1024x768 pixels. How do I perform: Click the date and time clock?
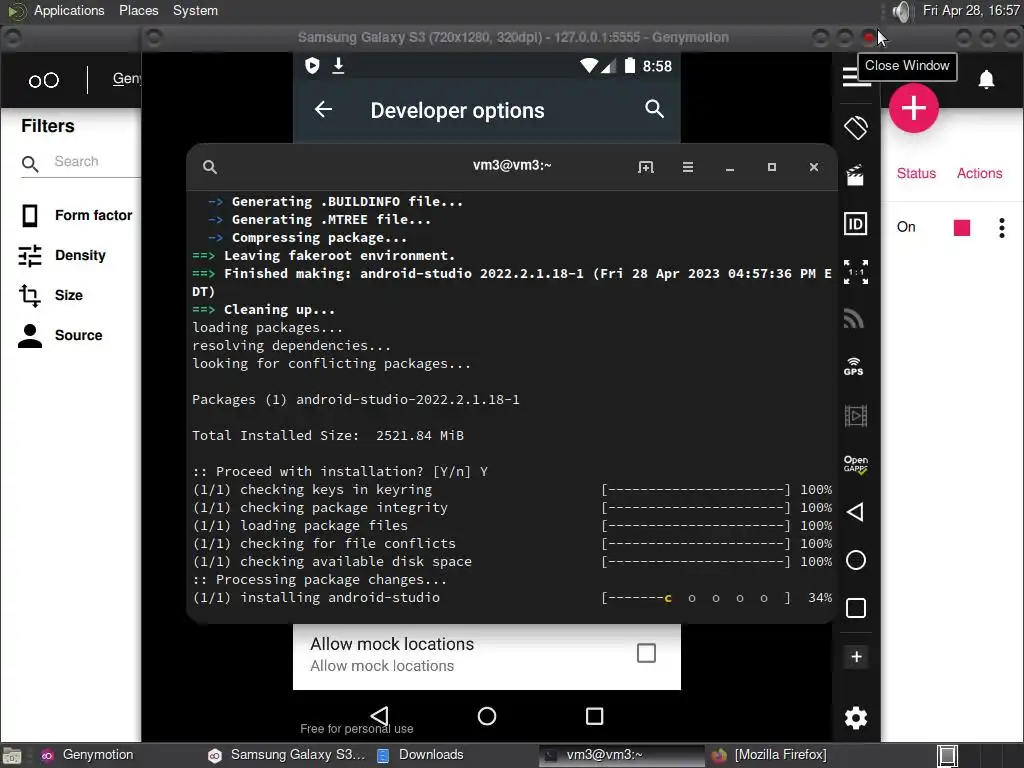971,10
